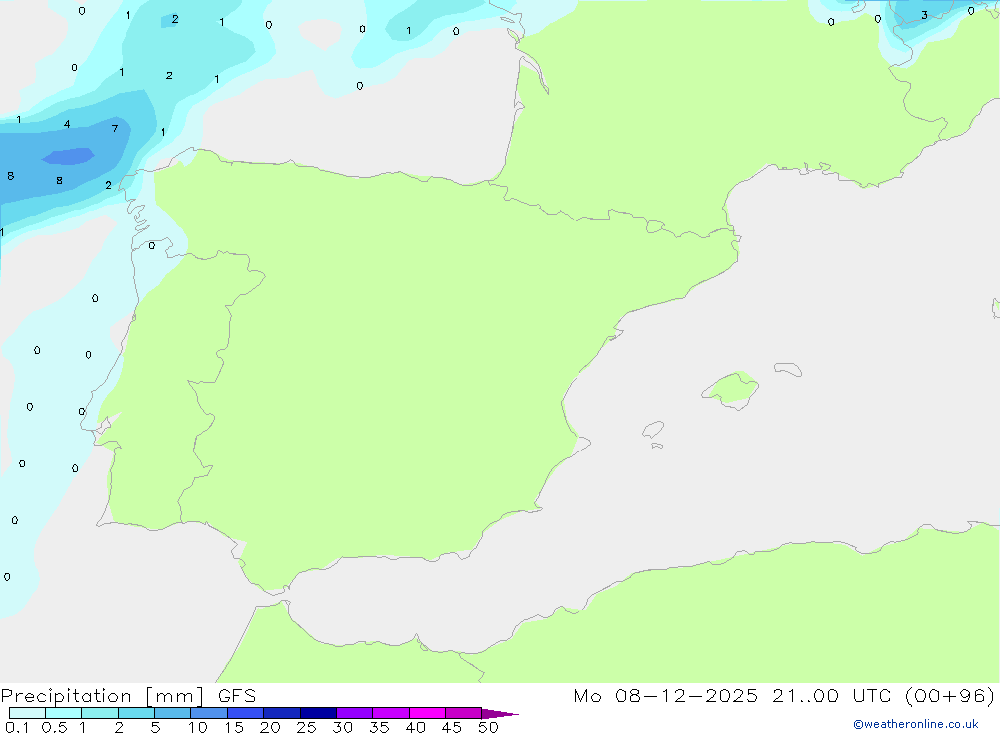Click the 2–5 mm legend color swatch
Viewport: 1000px width, 733px height.
click(136, 713)
